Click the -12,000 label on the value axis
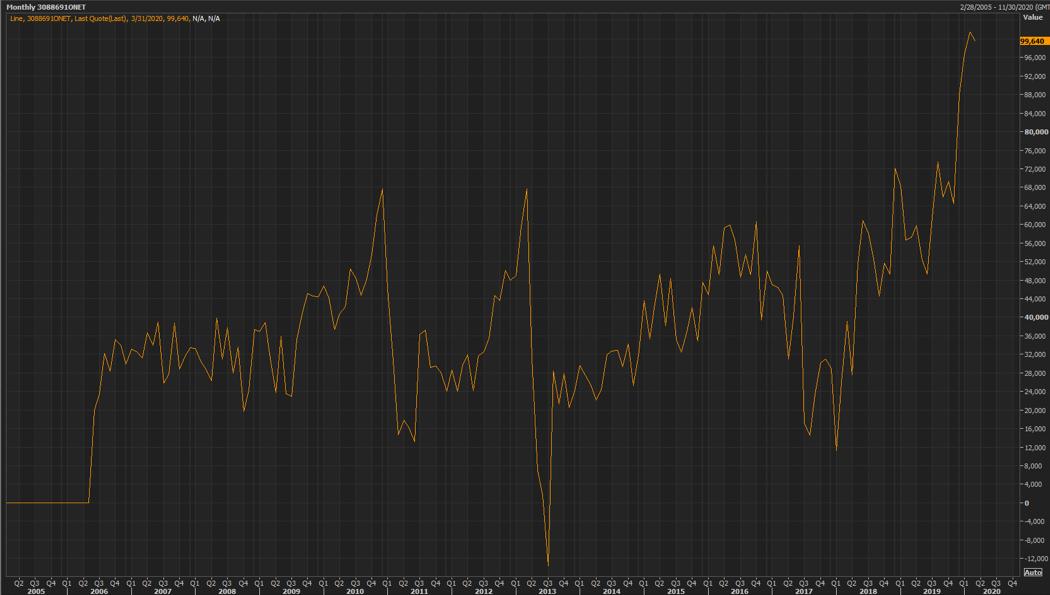 [x=1035, y=558]
